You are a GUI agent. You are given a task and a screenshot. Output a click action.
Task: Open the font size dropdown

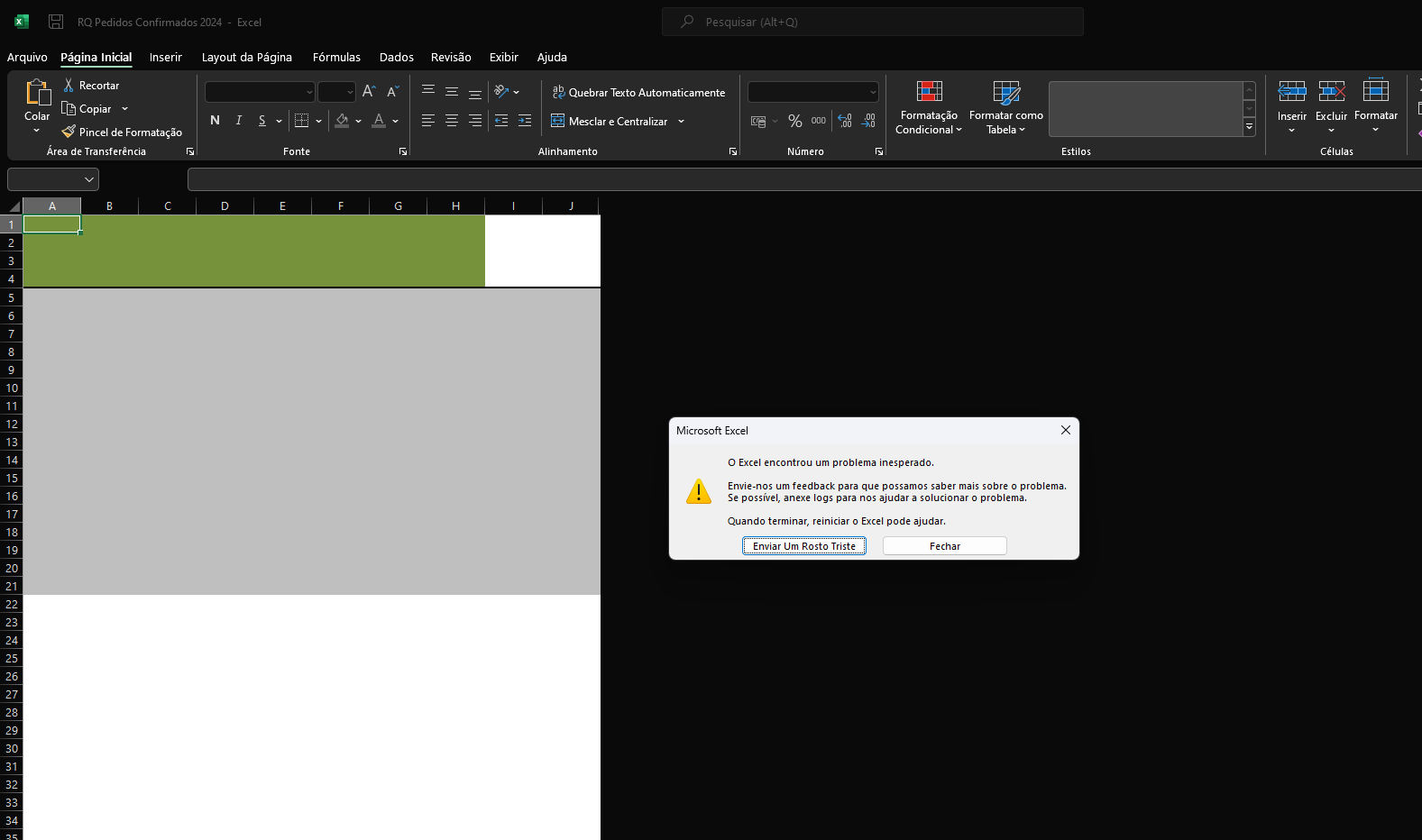tap(350, 92)
